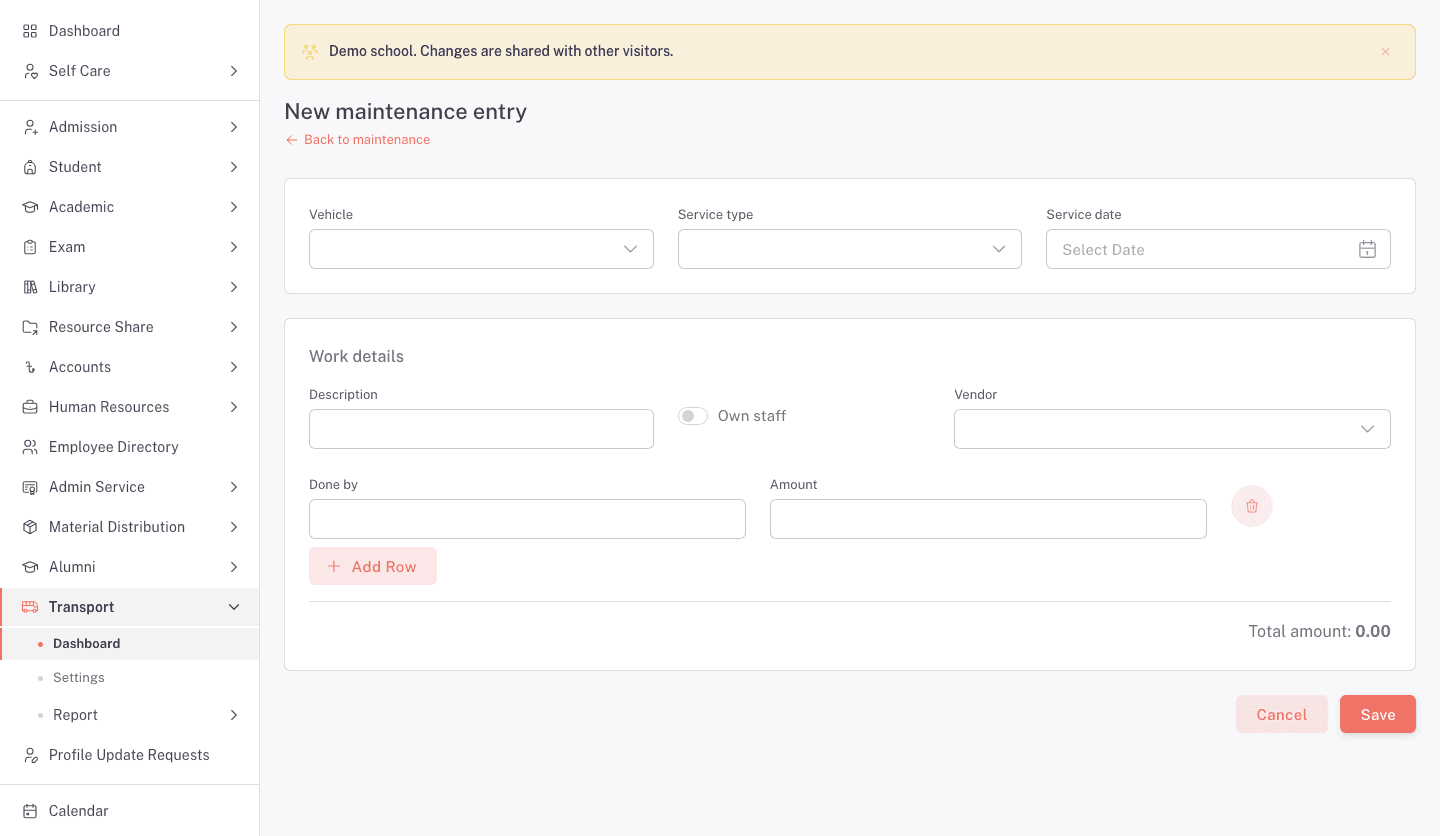Open Settings under Transport
The height and width of the screenshot is (836, 1440).
pyautogui.click(x=79, y=678)
